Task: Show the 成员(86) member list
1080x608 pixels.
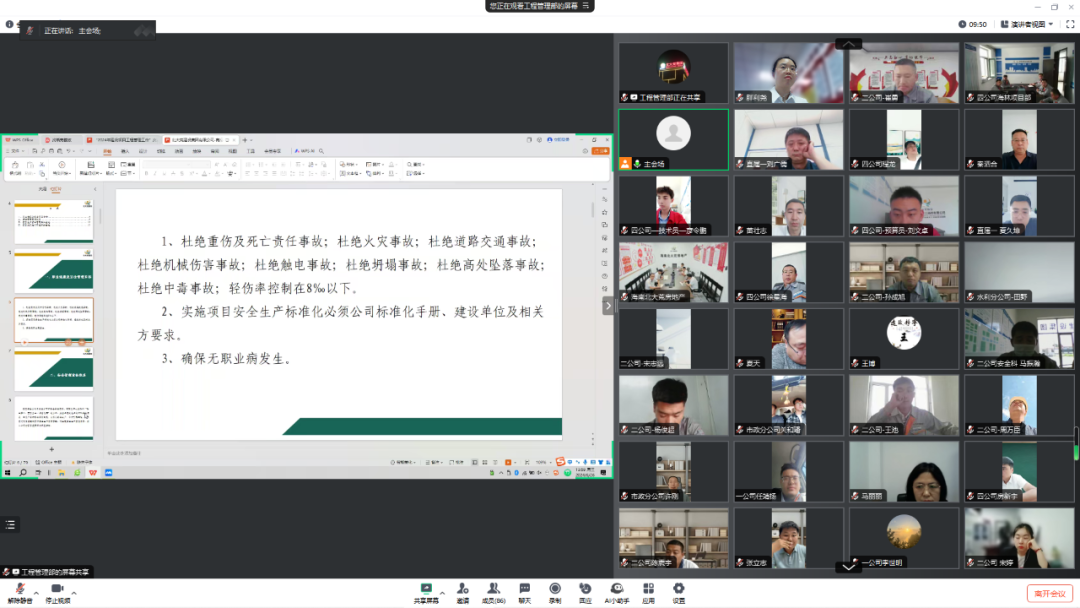Action: pyautogui.click(x=493, y=590)
